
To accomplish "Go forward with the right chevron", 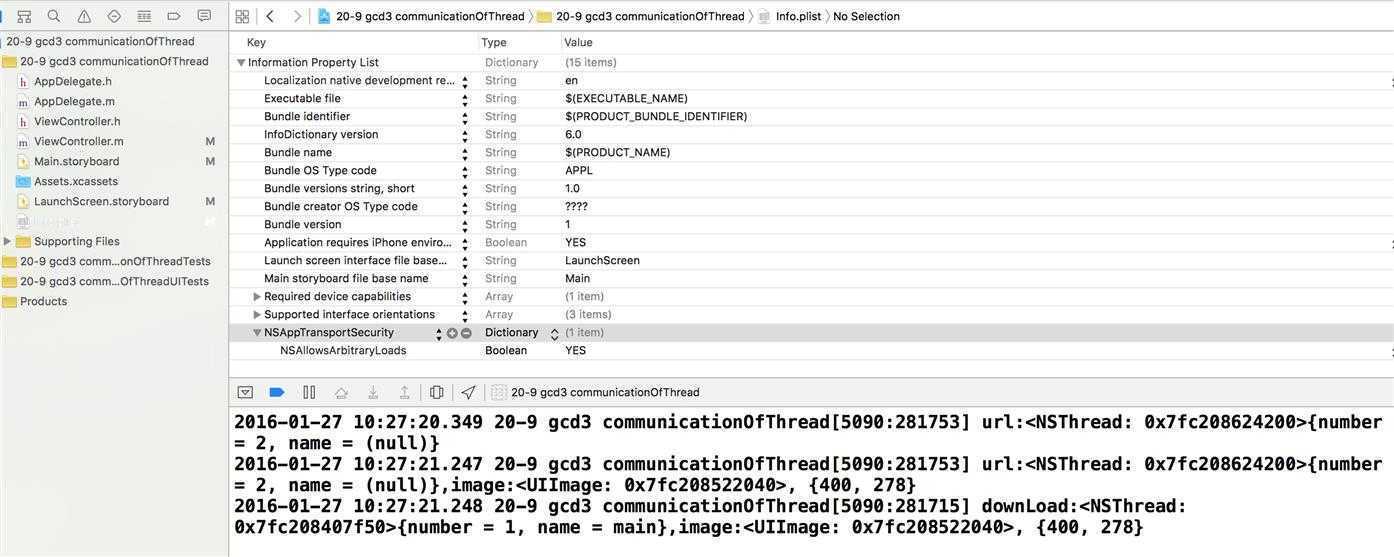I will tap(297, 16).
